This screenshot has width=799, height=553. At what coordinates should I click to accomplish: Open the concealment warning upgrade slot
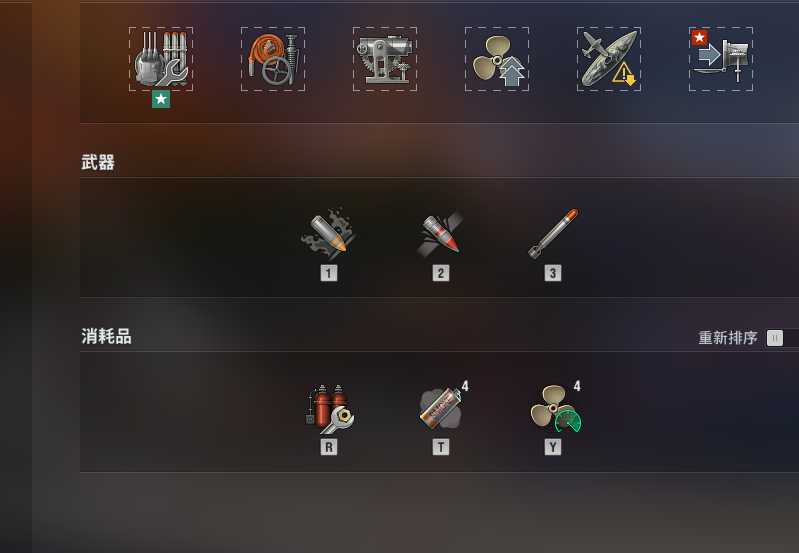point(609,59)
